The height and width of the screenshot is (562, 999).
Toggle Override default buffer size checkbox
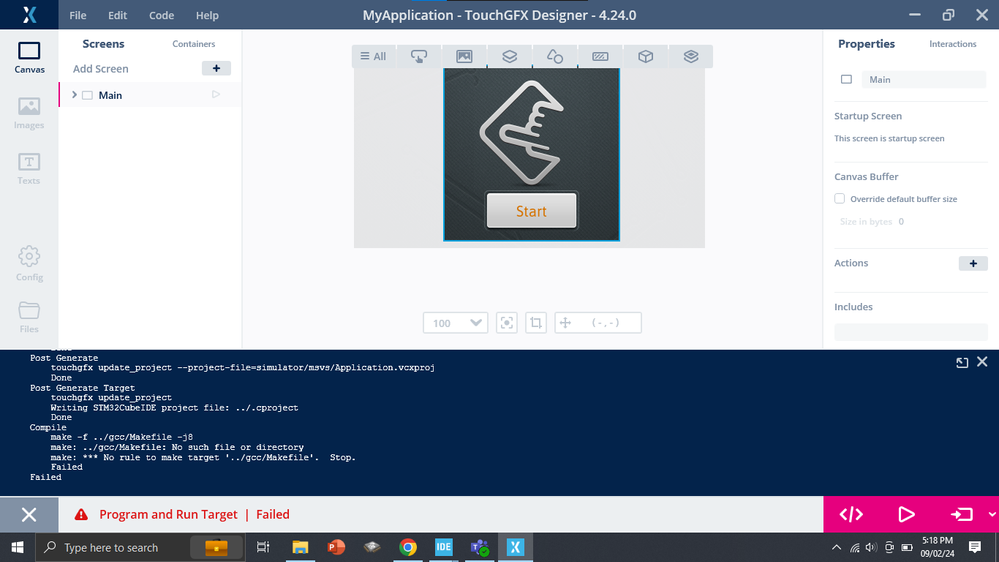click(x=840, y=199)
